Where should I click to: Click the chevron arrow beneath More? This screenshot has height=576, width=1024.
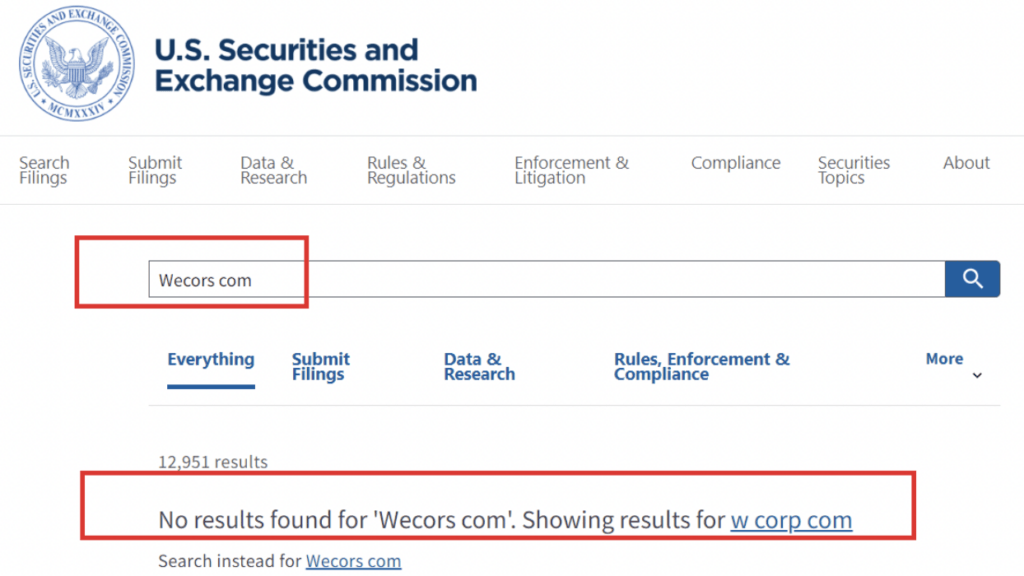[x=977, y=376]
